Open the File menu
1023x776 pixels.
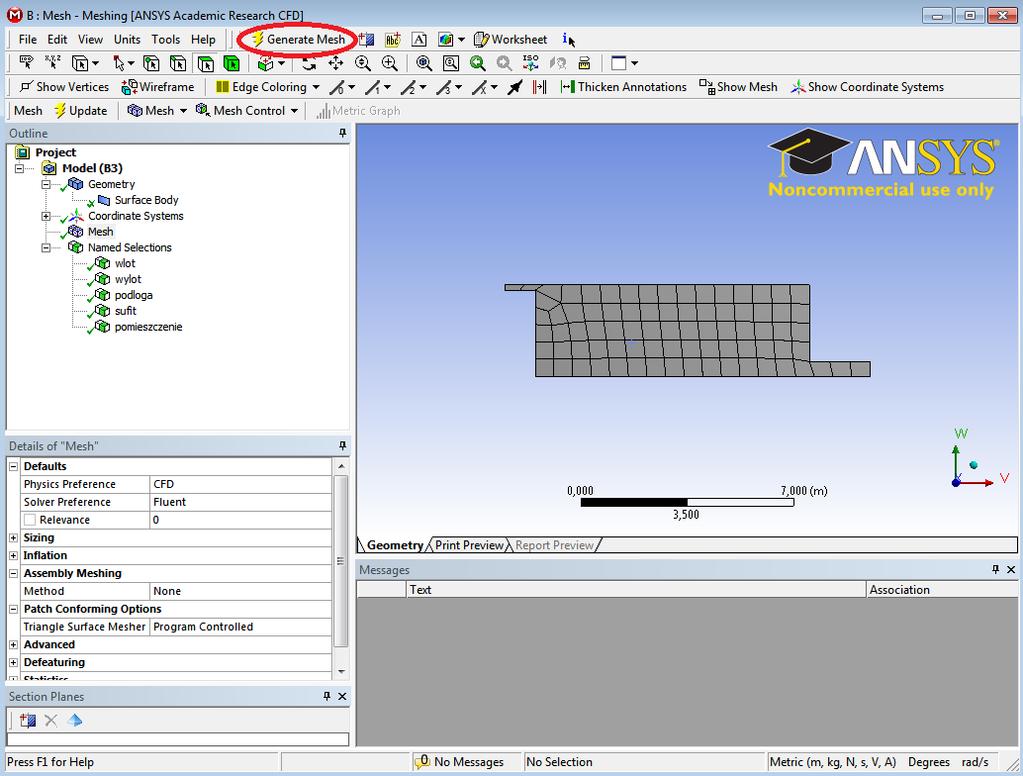pos(27,40)
